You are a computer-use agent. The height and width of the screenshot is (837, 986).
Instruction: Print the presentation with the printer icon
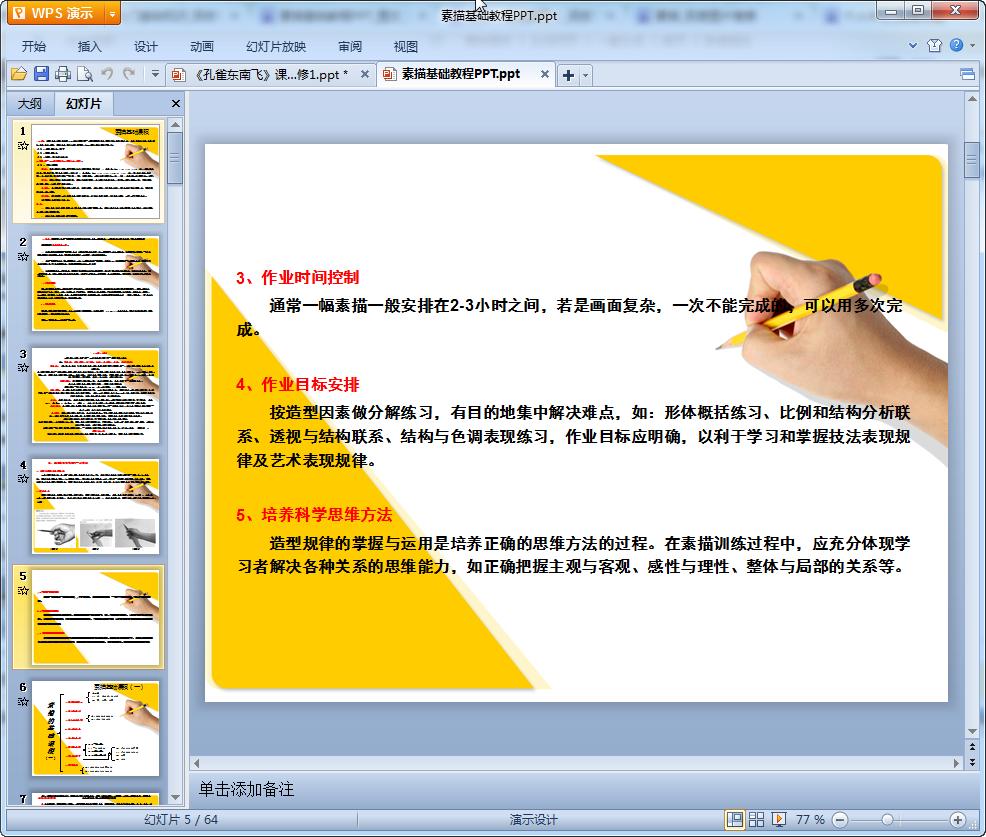click(x=62, y=74)
